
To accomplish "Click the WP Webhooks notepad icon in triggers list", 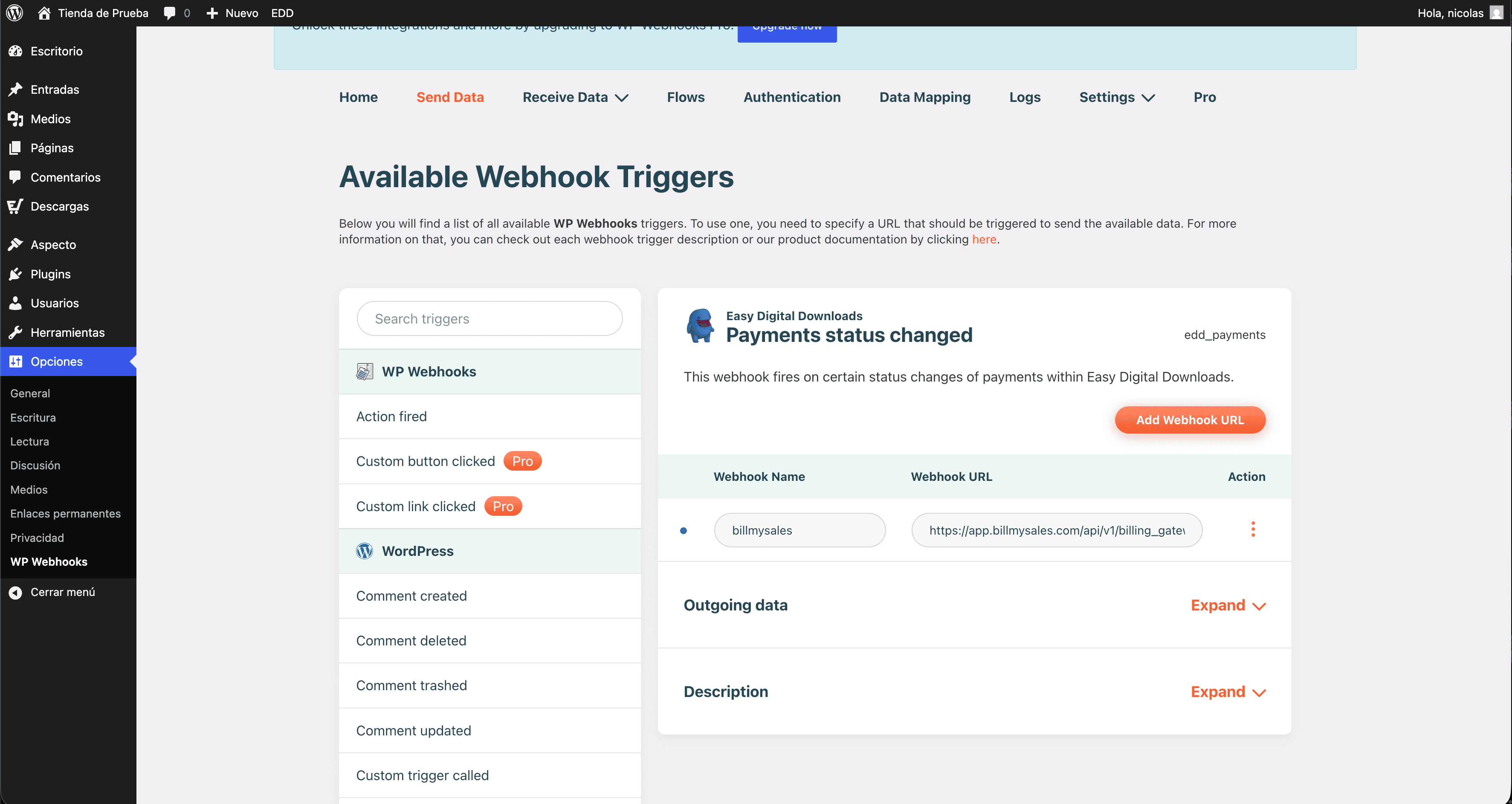I will (365, 371).
